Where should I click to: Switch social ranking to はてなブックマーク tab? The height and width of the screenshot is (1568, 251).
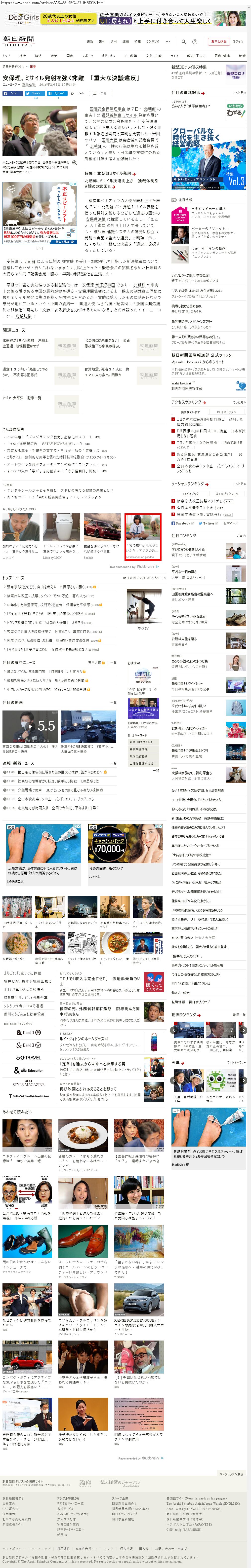[227, 494]
